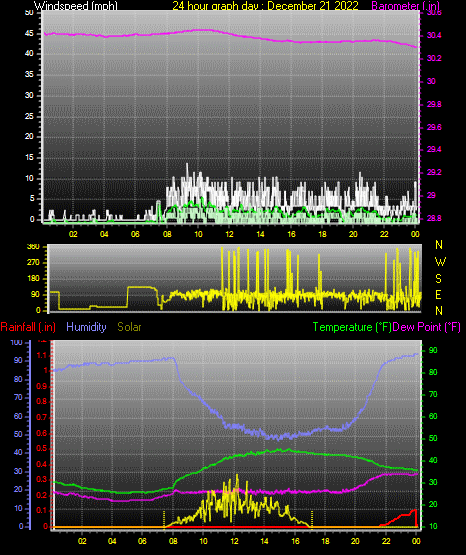The width and height of the screenshot is (466, 555).
Task: Click '30.4' on the barometer axis
Action: 434,35
